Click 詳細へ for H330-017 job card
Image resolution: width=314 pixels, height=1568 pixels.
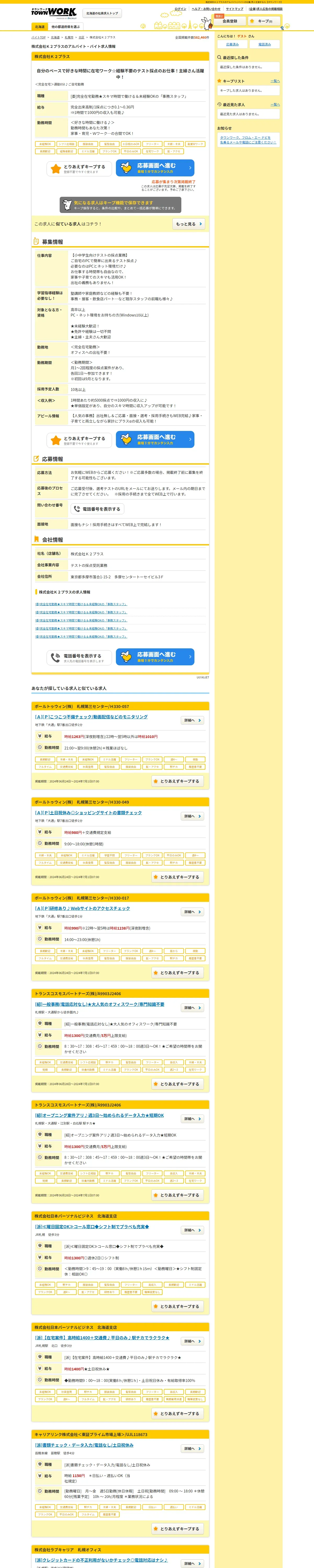[x=193, y=912]
